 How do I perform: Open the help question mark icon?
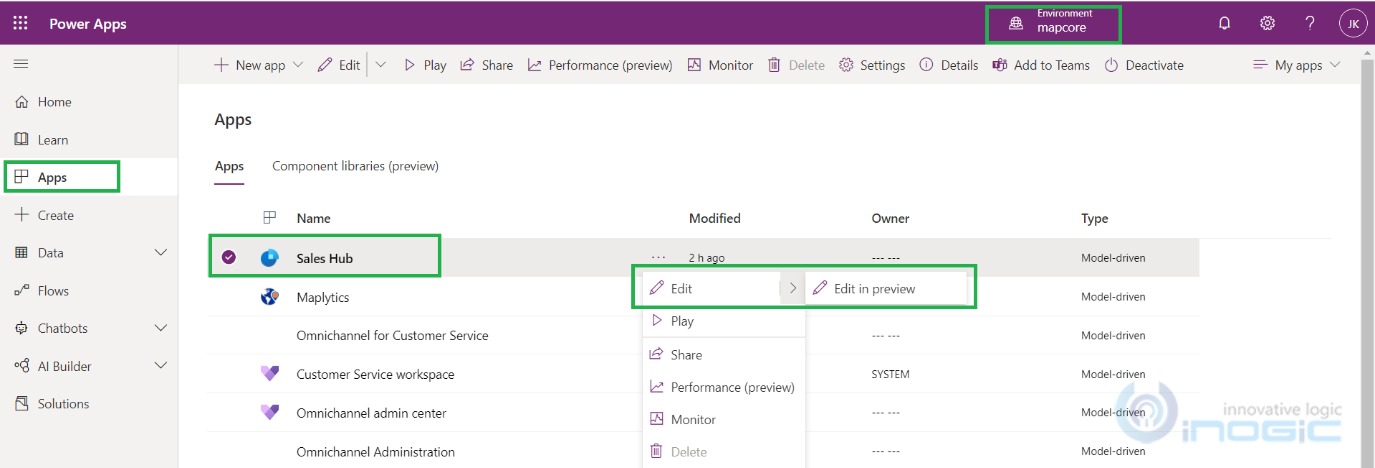1310,23
